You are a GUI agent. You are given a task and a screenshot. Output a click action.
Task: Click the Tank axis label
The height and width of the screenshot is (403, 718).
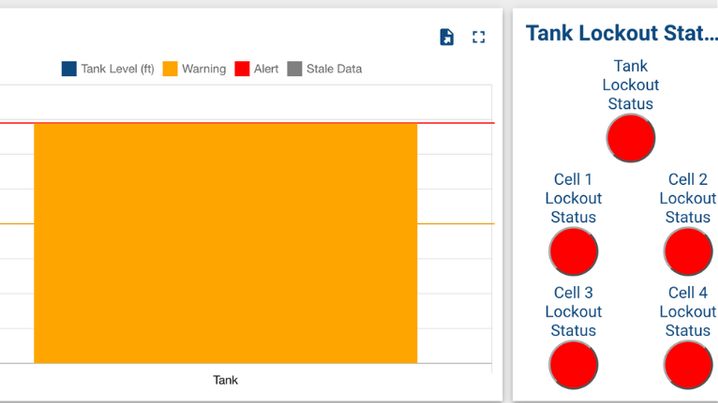[225, 380]
